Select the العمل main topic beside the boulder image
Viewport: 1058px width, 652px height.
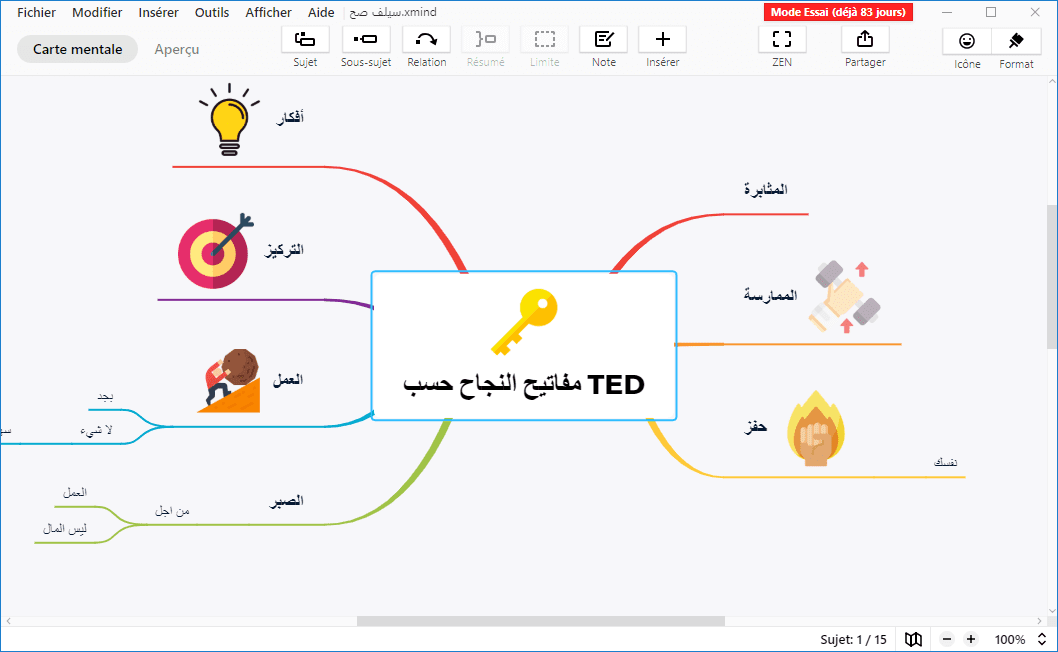(288, 380)
